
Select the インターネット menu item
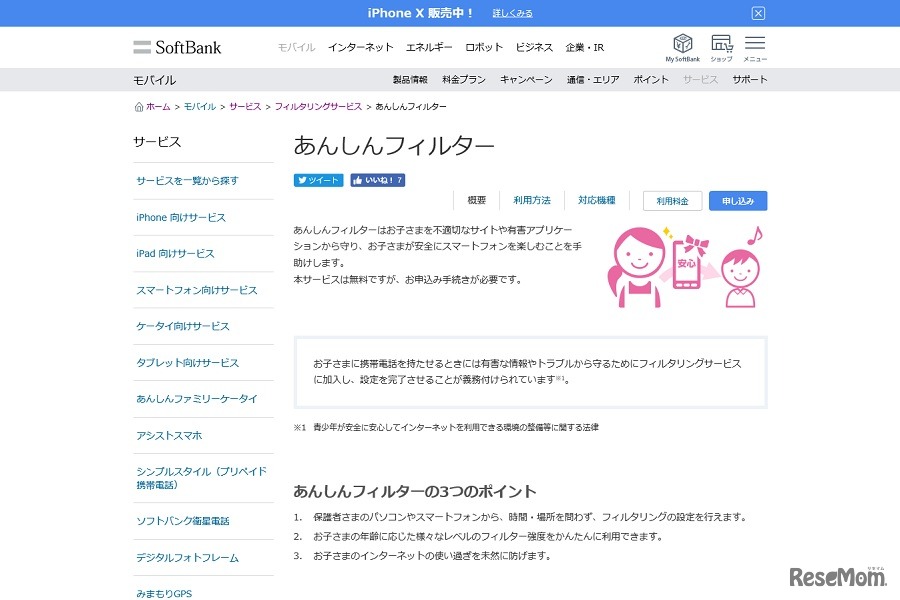point(360,48)
